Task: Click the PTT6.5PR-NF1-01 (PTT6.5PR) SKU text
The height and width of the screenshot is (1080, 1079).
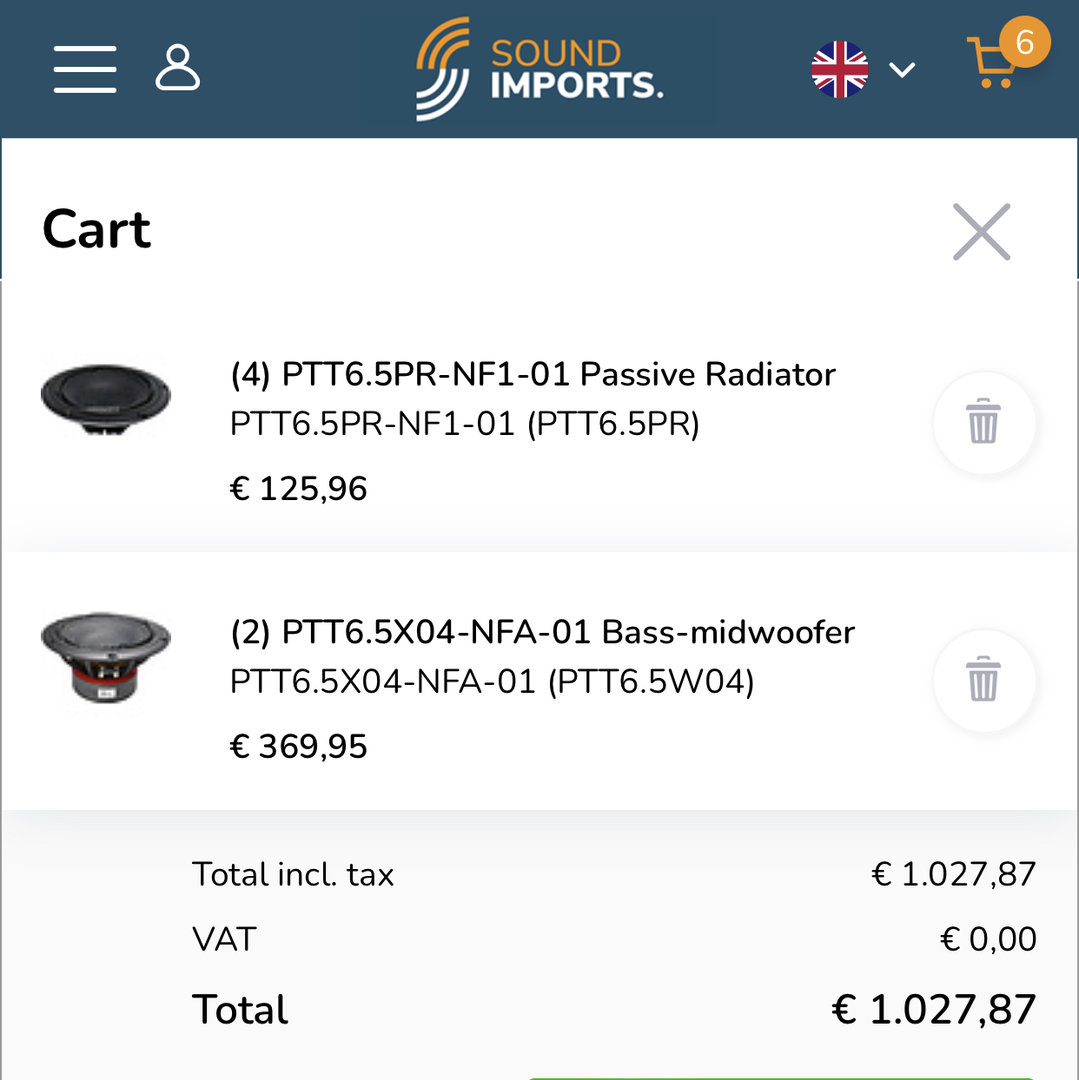Action: pos(465,424)
